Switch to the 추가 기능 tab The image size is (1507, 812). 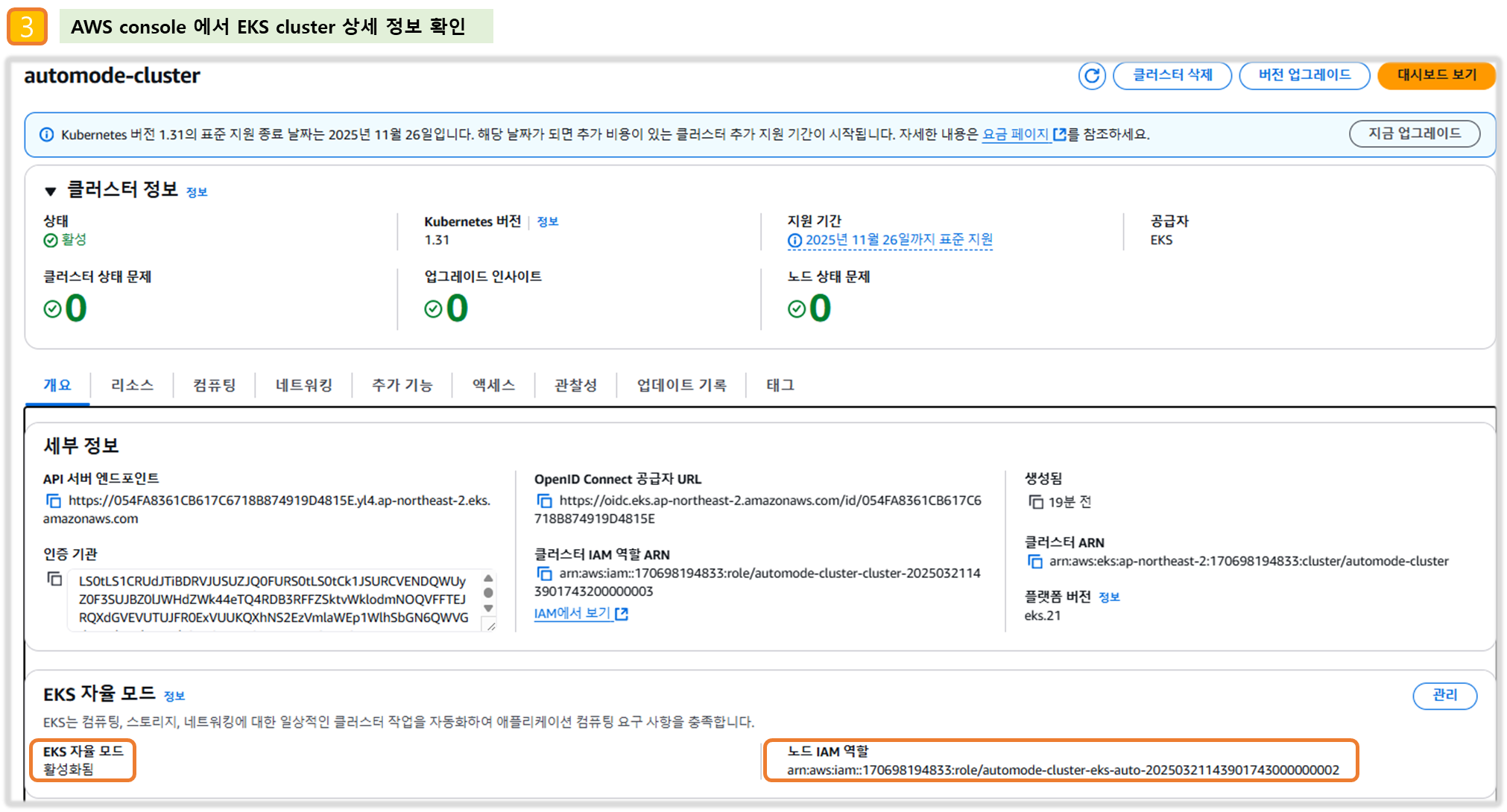pos(402,385)
